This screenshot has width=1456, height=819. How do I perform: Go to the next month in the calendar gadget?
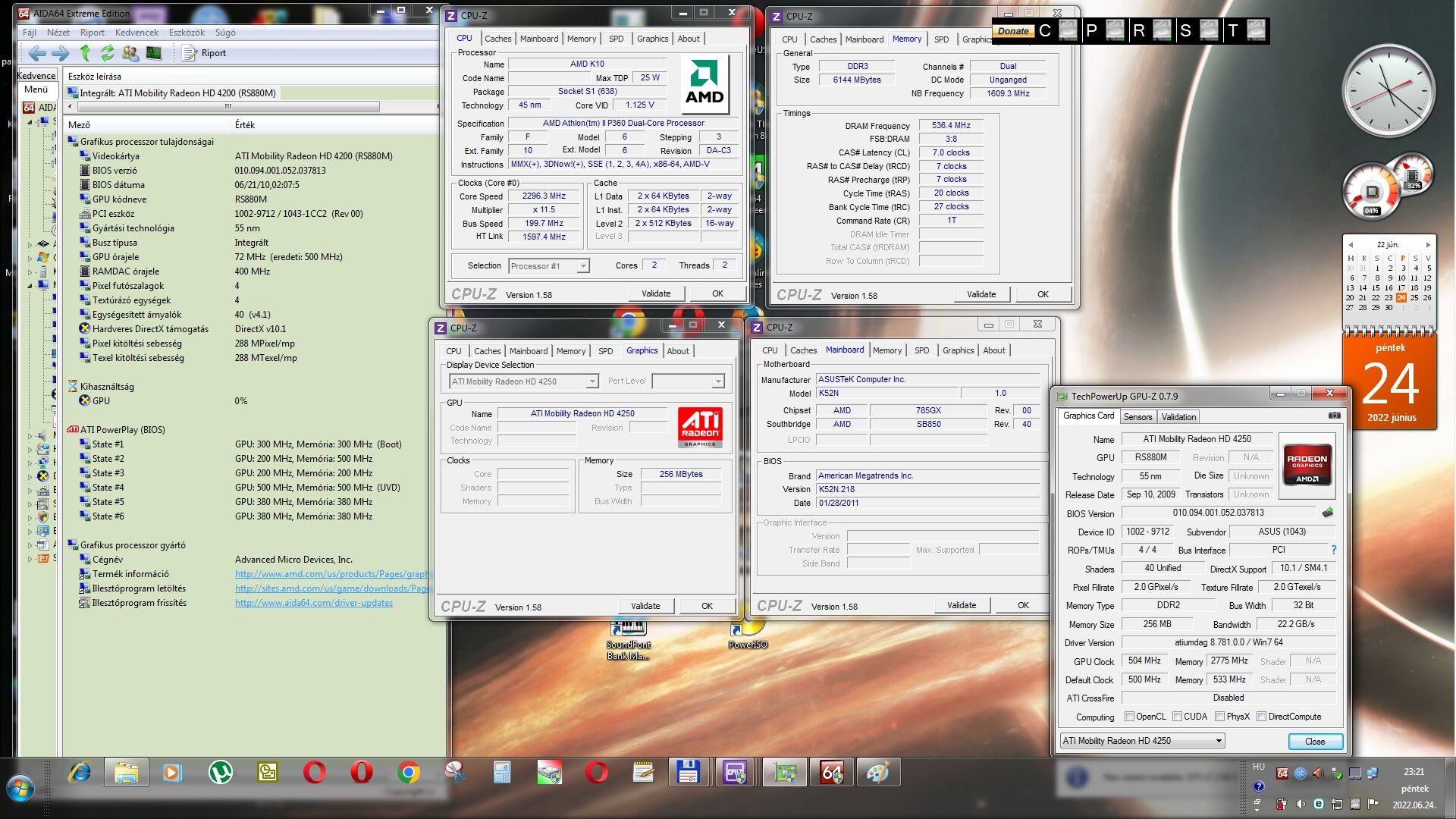click(x=1428, y=245)
